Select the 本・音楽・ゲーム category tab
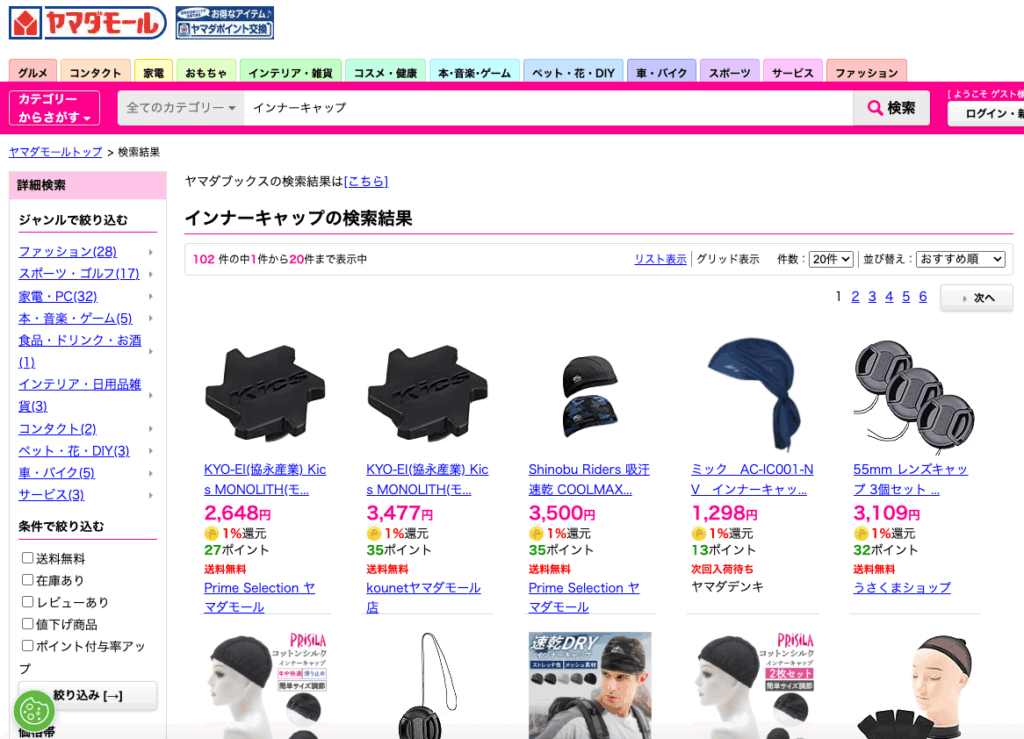The height and width of the screenshot is (739, 1024). (x=474, y=71)
